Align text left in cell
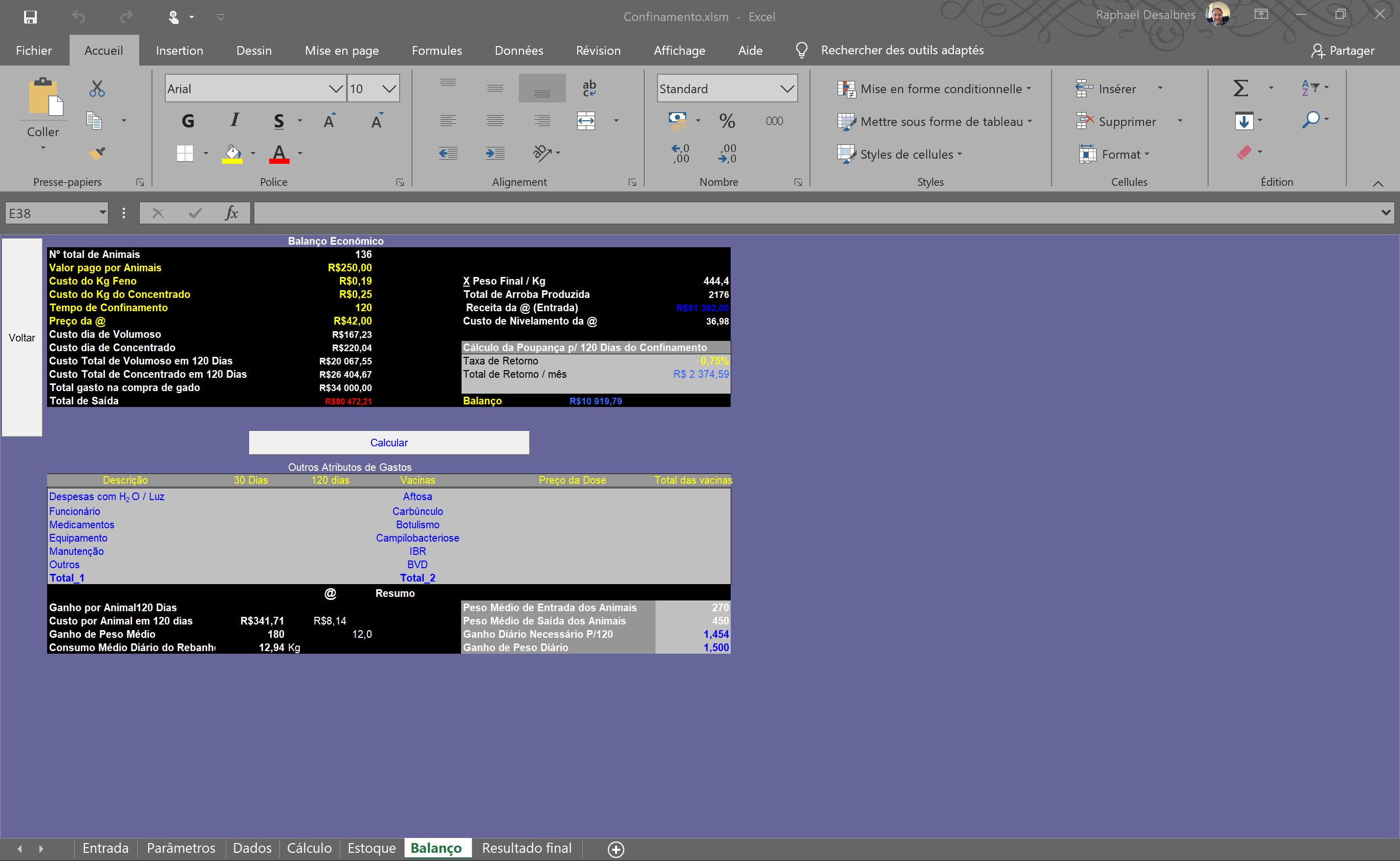The image size is (1400, 861). tap(448, 121)
